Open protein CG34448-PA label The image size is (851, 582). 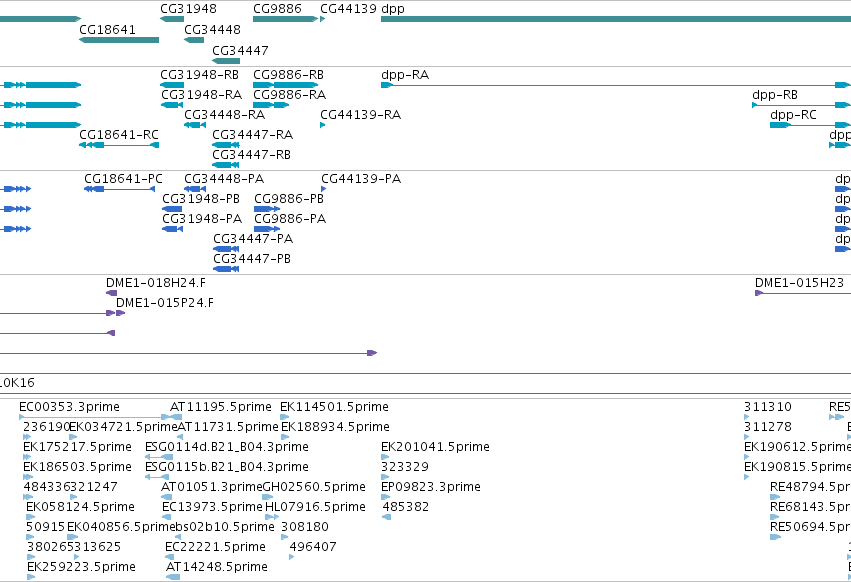[224, 179]
